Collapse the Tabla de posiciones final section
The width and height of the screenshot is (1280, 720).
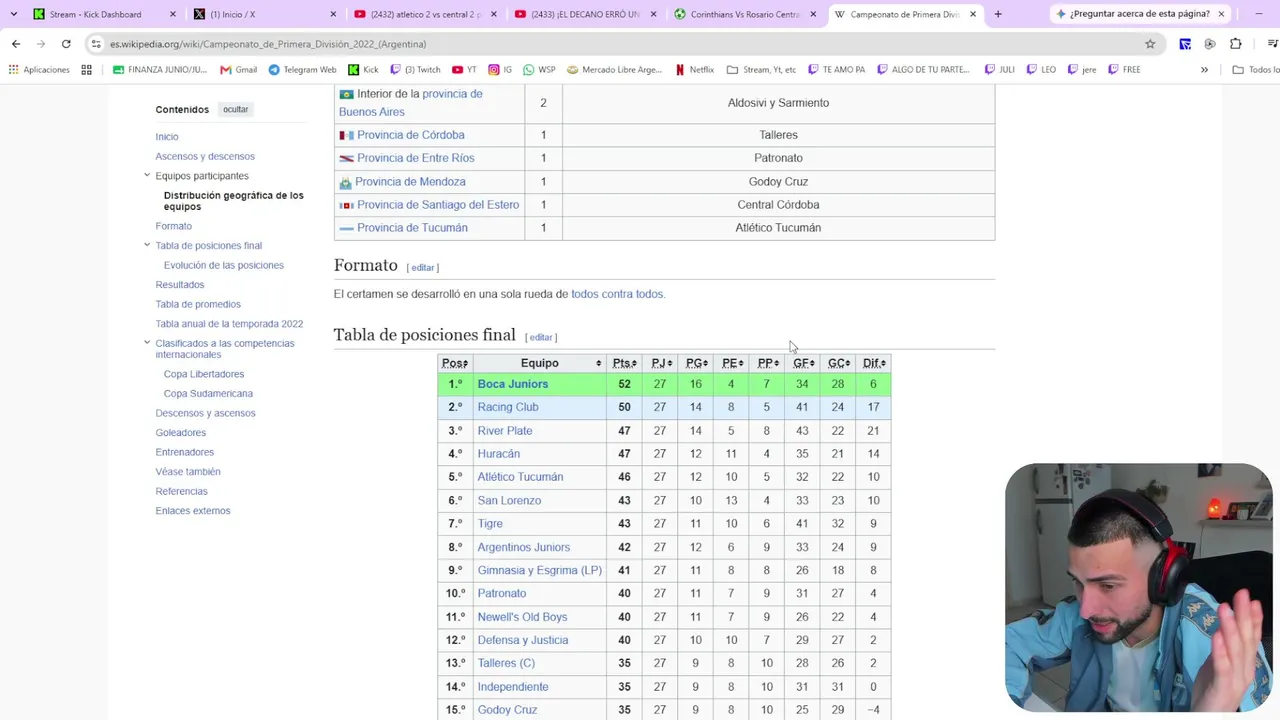[147, 245]
